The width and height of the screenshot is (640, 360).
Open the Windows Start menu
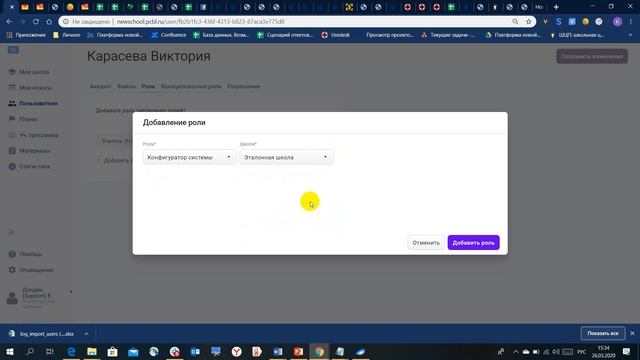click(x=9, y=351)
